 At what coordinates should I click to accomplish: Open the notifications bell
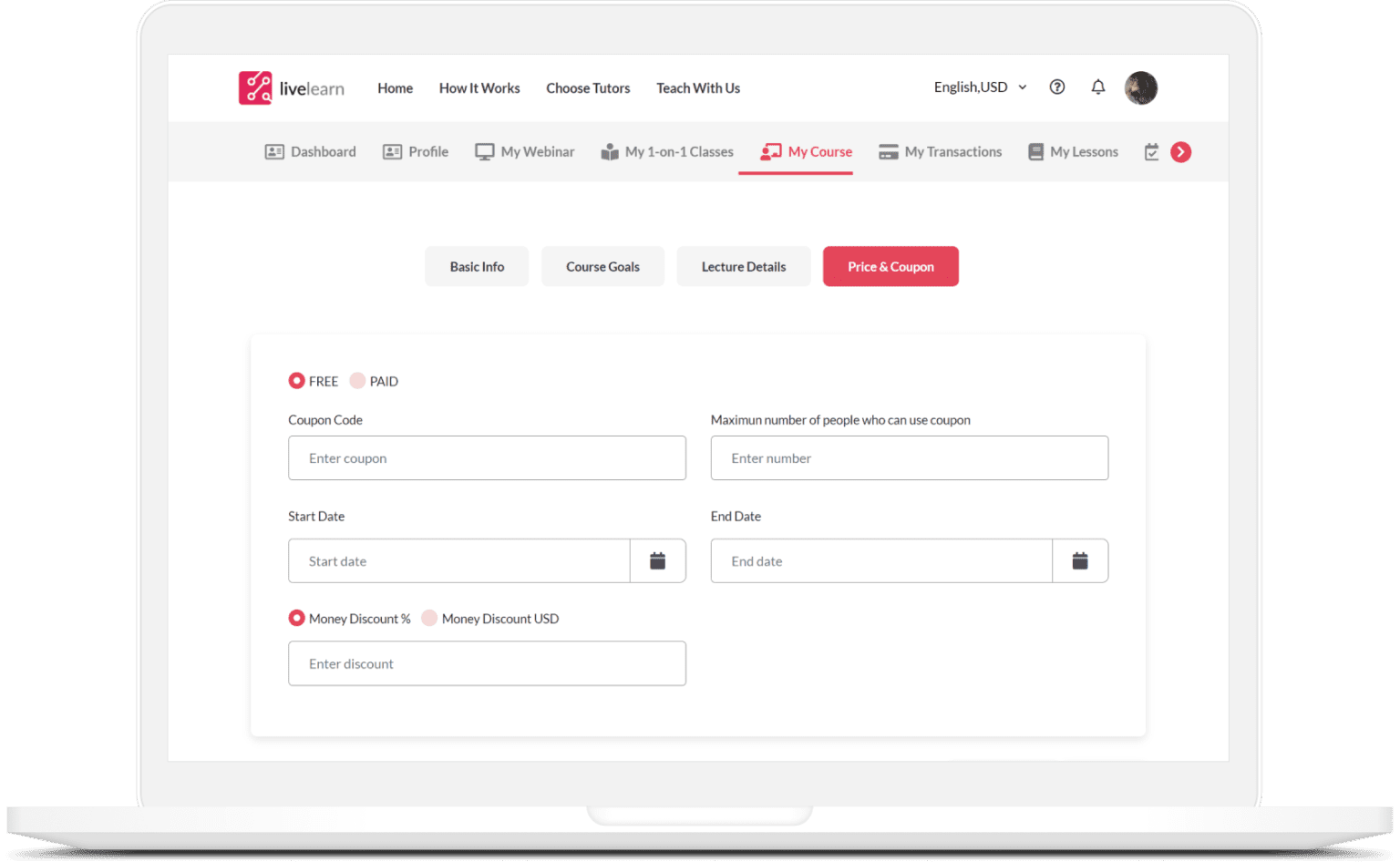pos(1098,87)
